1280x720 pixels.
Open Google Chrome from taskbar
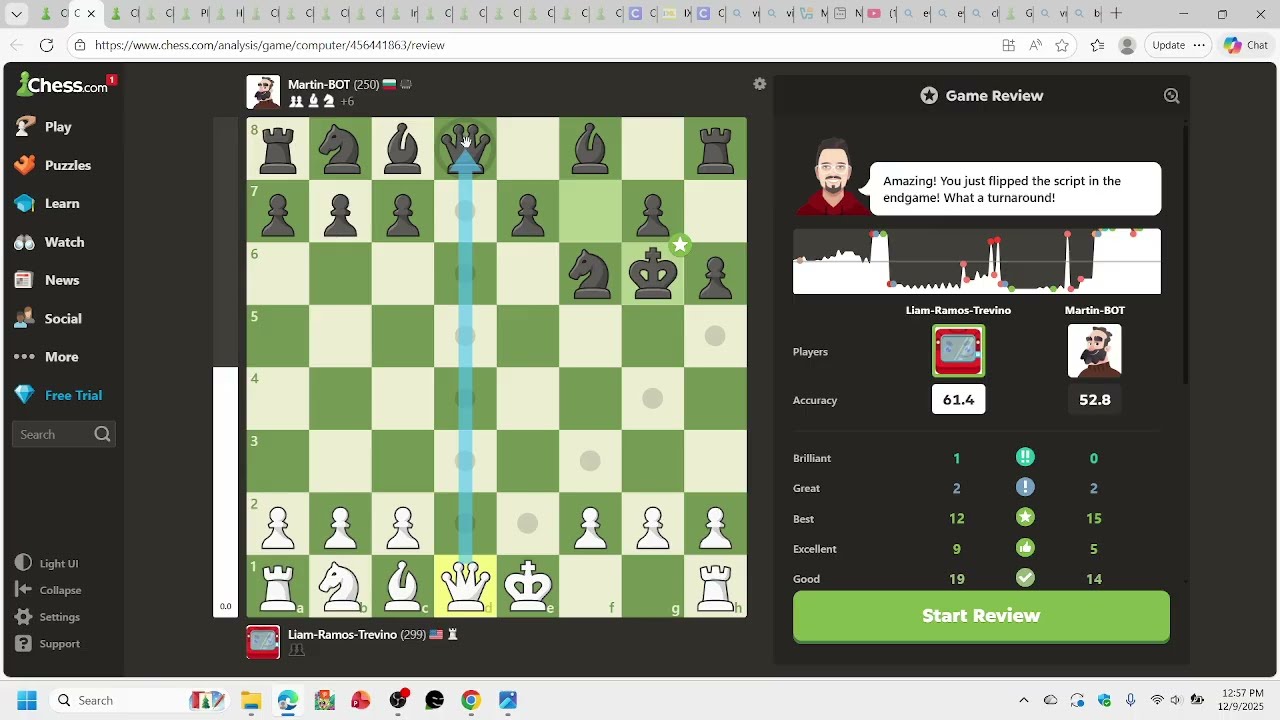(471, 700)
